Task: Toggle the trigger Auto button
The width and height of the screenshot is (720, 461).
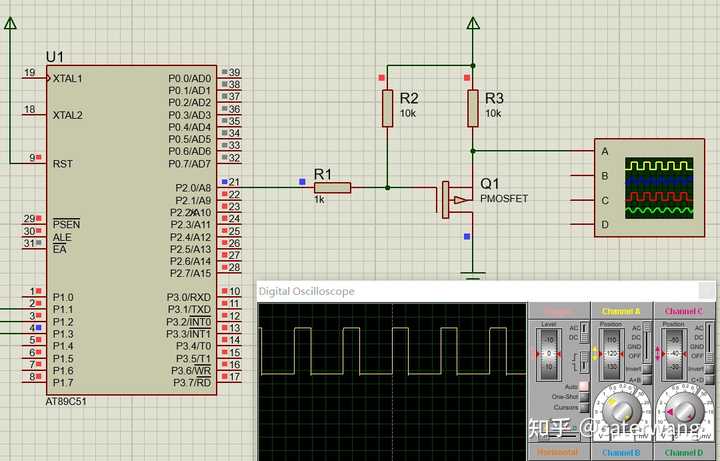Action: click(584, 387)
